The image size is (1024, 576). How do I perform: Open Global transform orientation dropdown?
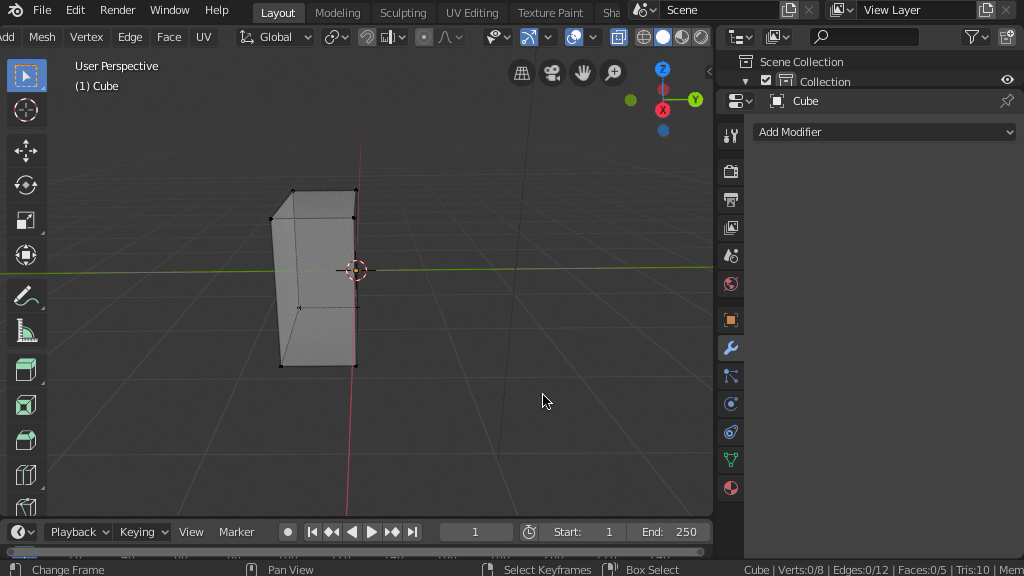click(275, 37)
